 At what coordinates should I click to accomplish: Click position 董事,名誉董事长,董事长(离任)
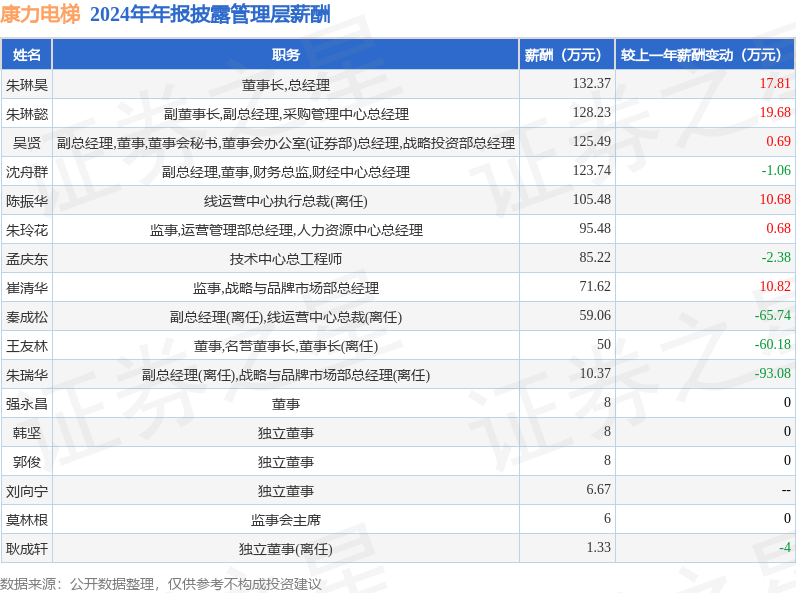click(286, 346)
